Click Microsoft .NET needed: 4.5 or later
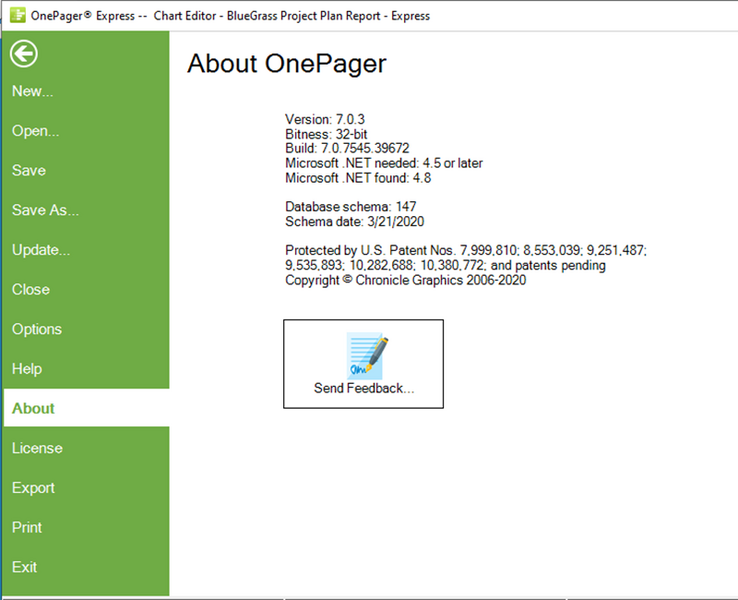Viewport: 738px width, 600px height. coord(384,163)
